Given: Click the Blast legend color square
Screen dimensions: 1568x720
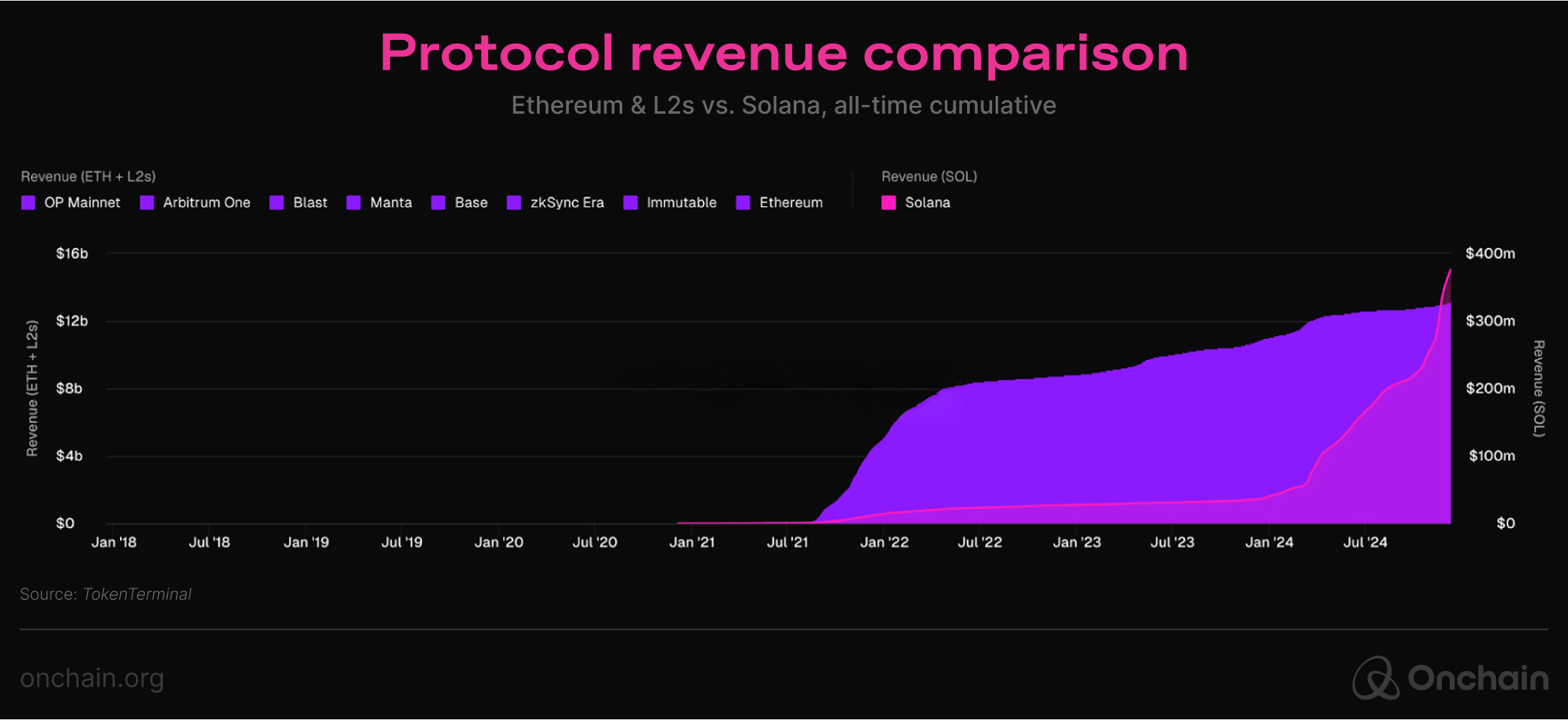Looking at the screenshot, I should coord(277,203).
